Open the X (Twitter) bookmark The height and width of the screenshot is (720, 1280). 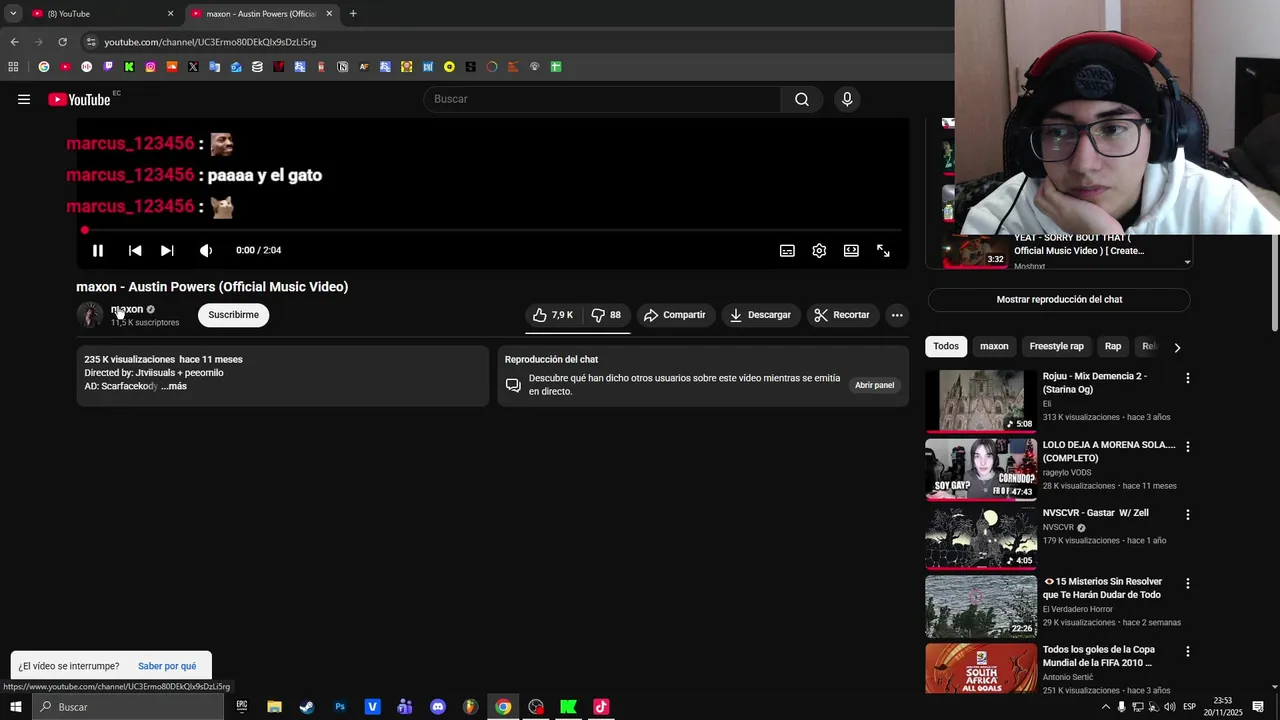193,67
